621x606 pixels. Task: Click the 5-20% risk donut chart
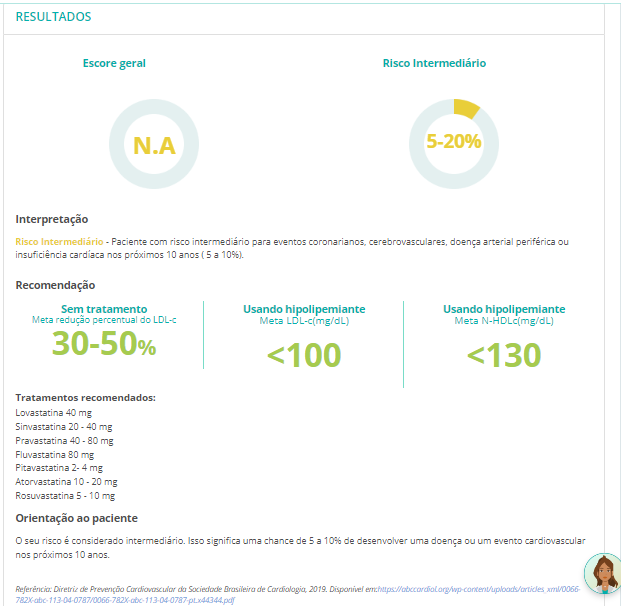click(454, 142)
